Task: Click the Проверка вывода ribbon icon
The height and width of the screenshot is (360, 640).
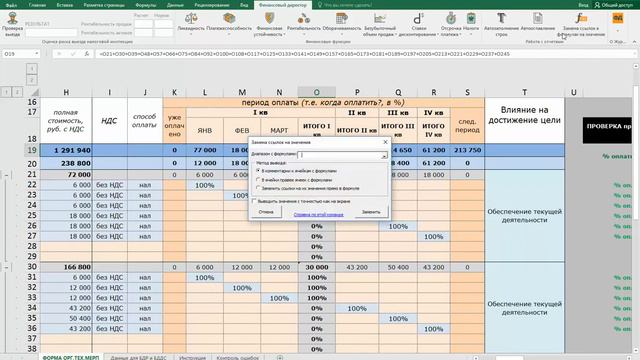Action: [x=12, y=19]
